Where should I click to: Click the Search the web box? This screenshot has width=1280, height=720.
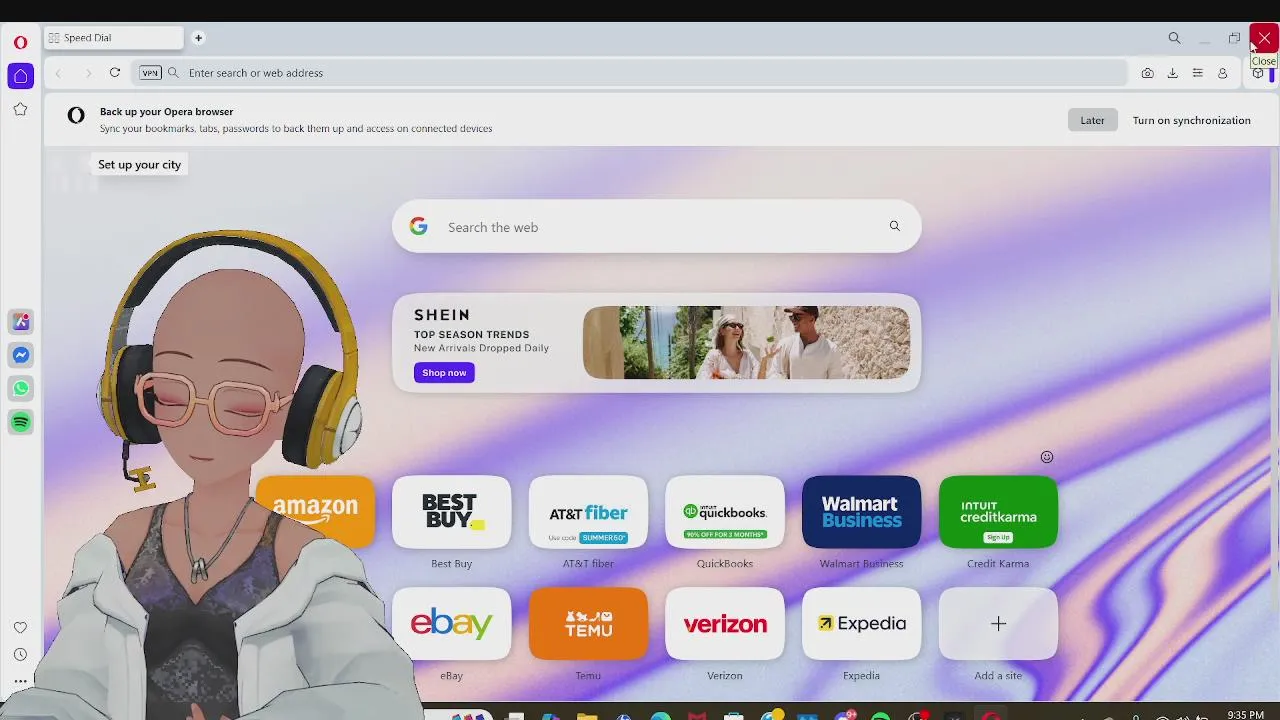click(656, 227)
